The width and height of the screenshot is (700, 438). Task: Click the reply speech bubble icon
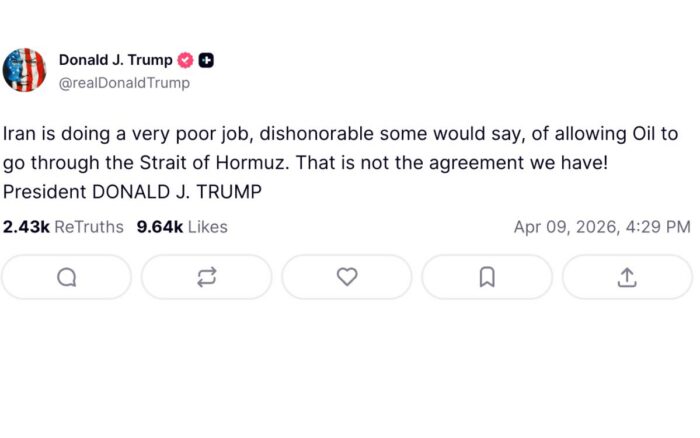pyautogui.click(x=66, y=277)
